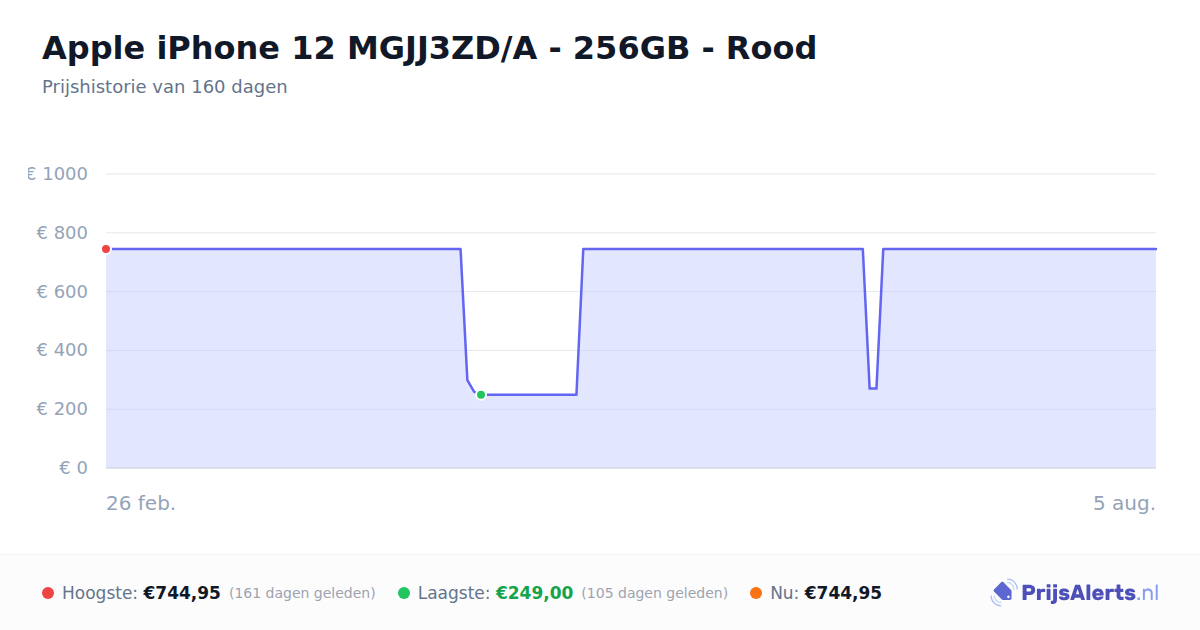The height and width of the screenshot is (630, 1200).
Task: Click the PrijsAlerts price tag logo icon
Action: 1003,593
